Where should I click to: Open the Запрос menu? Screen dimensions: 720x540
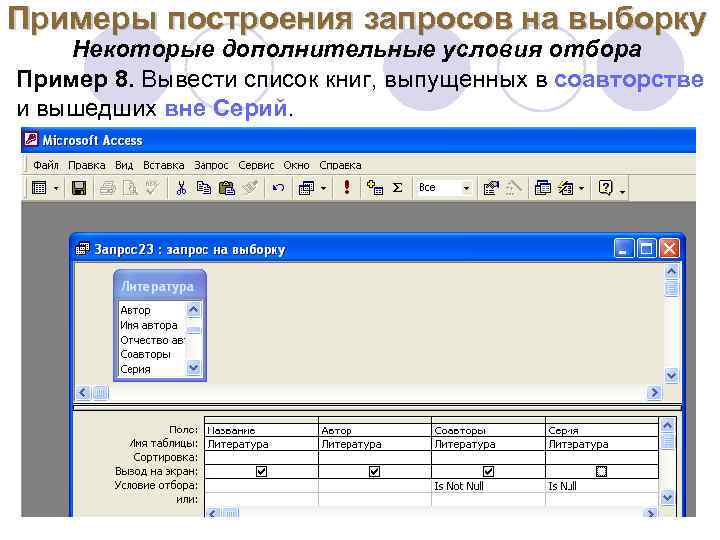[211, 165]
